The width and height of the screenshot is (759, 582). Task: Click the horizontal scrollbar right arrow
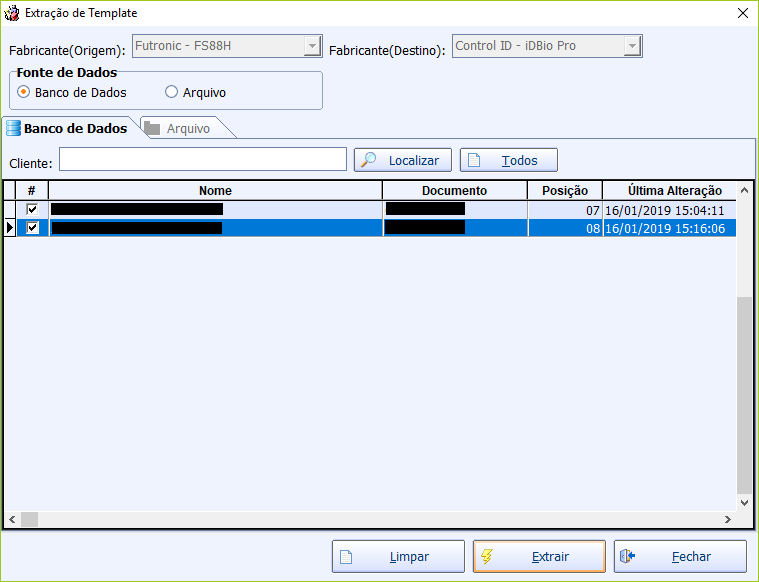(729, 519)
